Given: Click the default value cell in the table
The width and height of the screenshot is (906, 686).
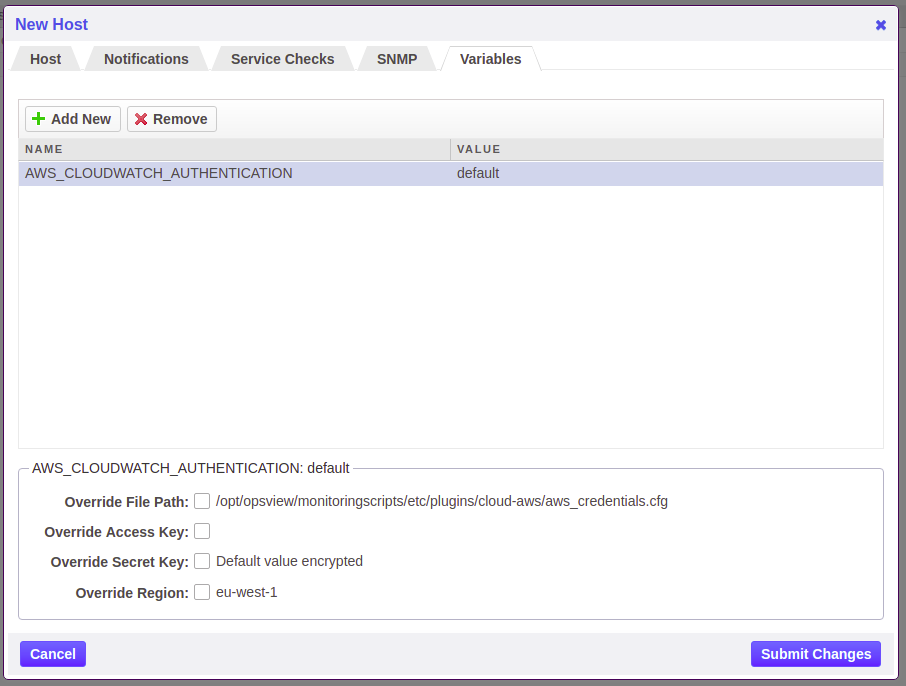Looking at the screenshot, I should (477, 173).
